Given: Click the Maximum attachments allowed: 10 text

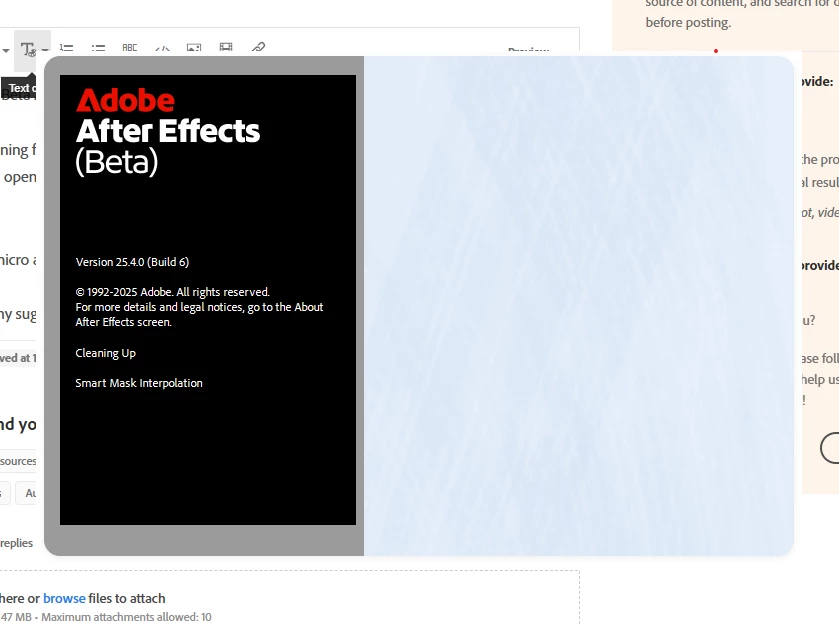Looking at the screenshot, I should 126,617.
